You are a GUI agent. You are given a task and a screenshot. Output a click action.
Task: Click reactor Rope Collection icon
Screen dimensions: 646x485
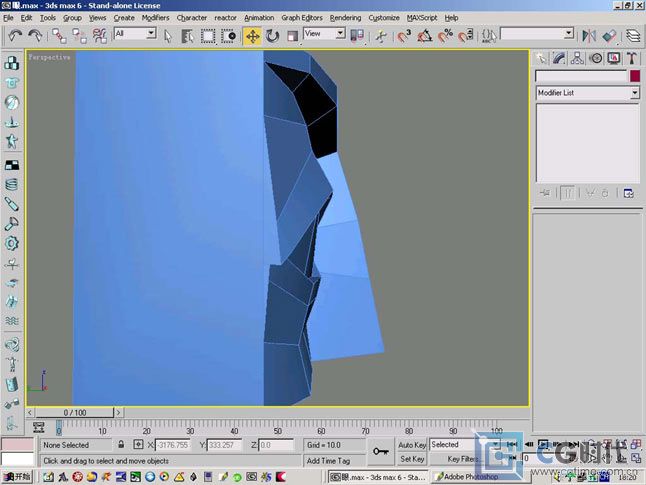pos(12,122)
